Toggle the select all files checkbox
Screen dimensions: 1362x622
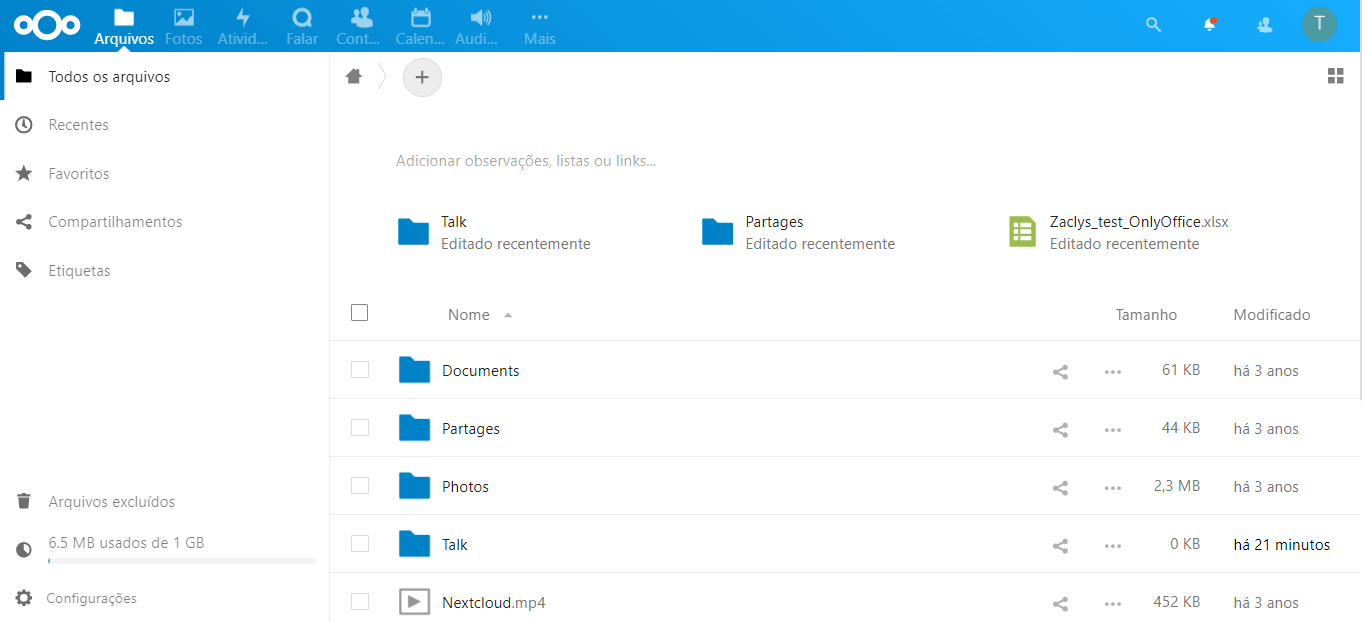tap(360, 313)
